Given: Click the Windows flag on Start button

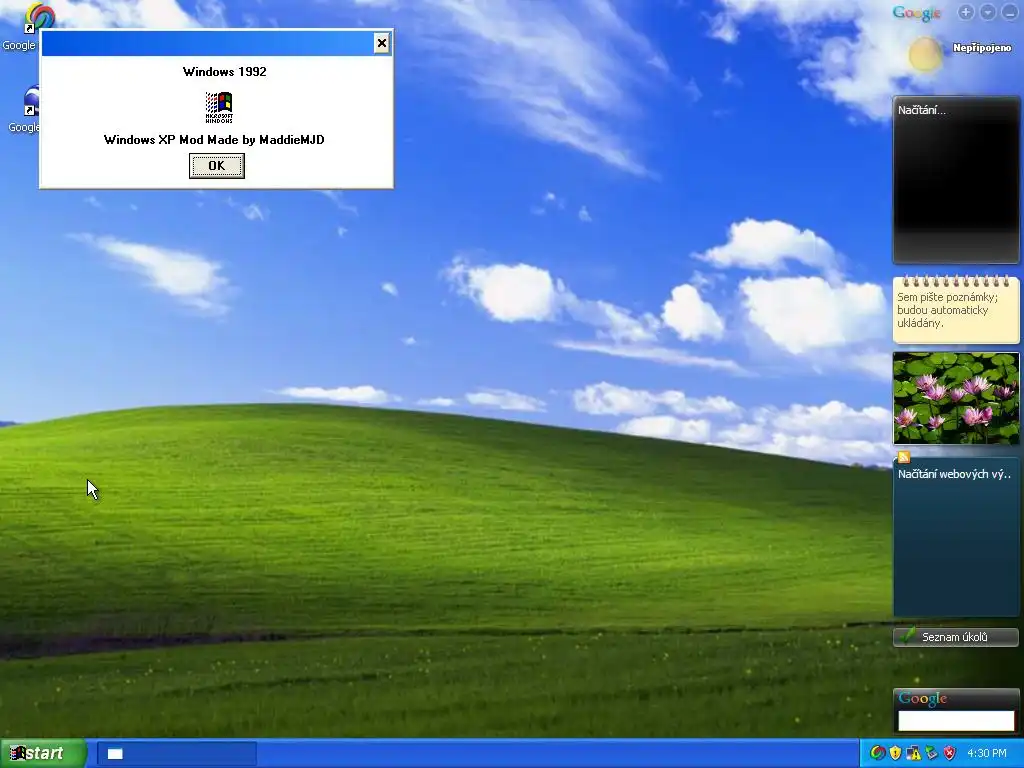Looking at the screenshot, I should [x=17, y=754].
